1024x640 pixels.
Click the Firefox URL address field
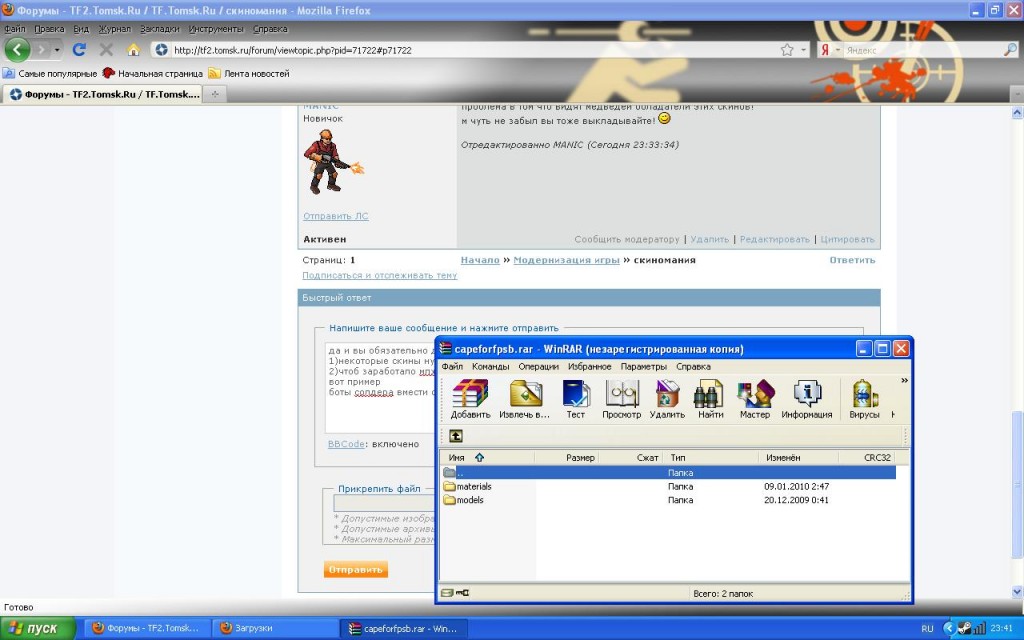pos(474,50)
